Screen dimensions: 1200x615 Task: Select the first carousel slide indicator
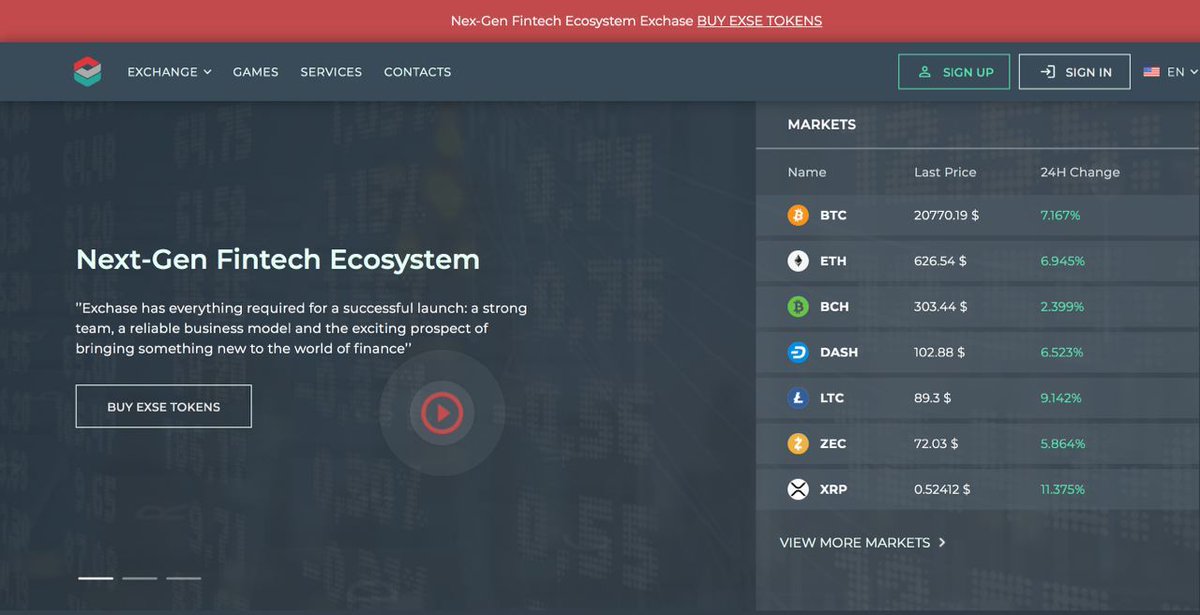tap(96, 578)
